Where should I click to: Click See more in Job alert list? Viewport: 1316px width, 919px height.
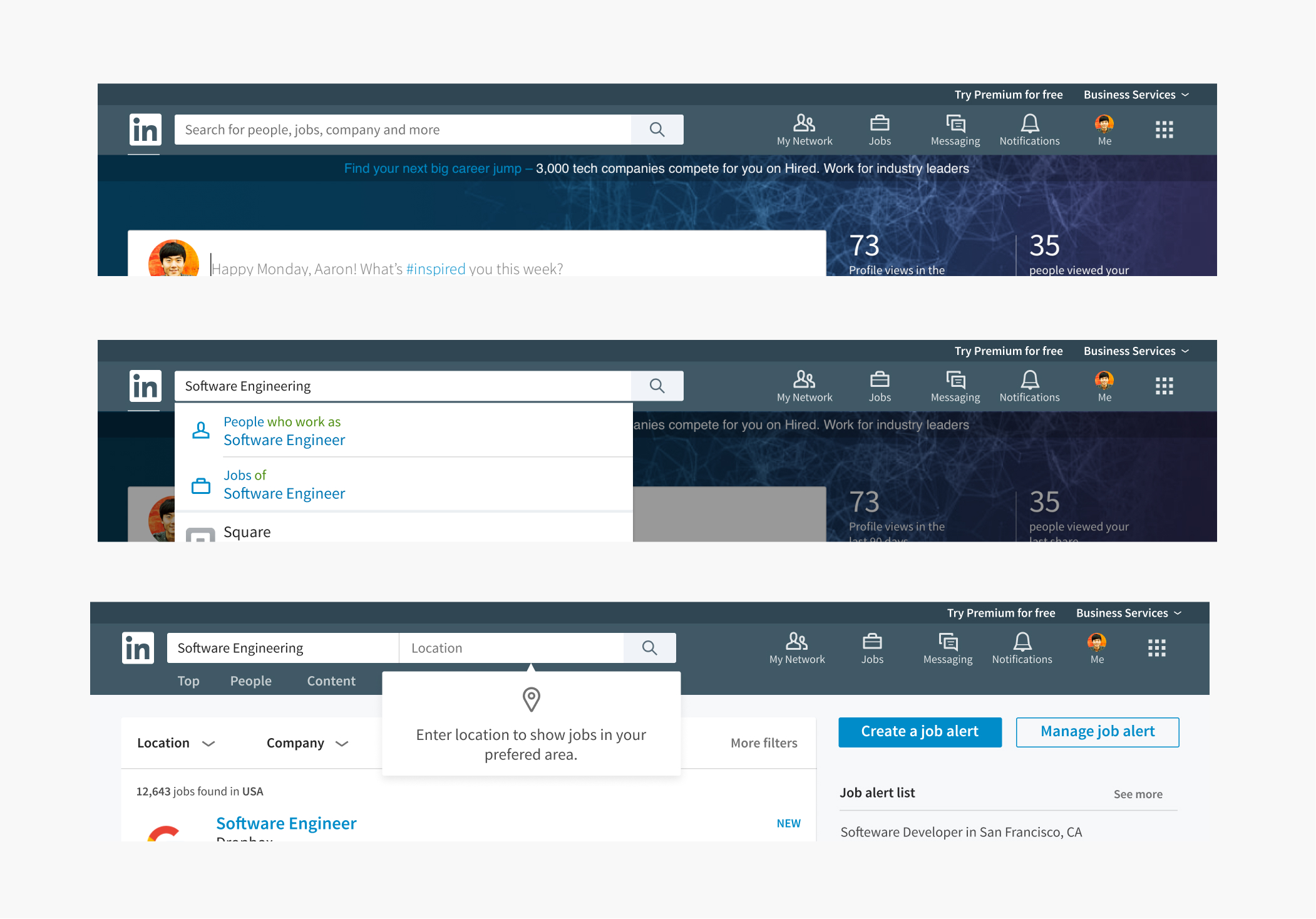(1137, 794)
